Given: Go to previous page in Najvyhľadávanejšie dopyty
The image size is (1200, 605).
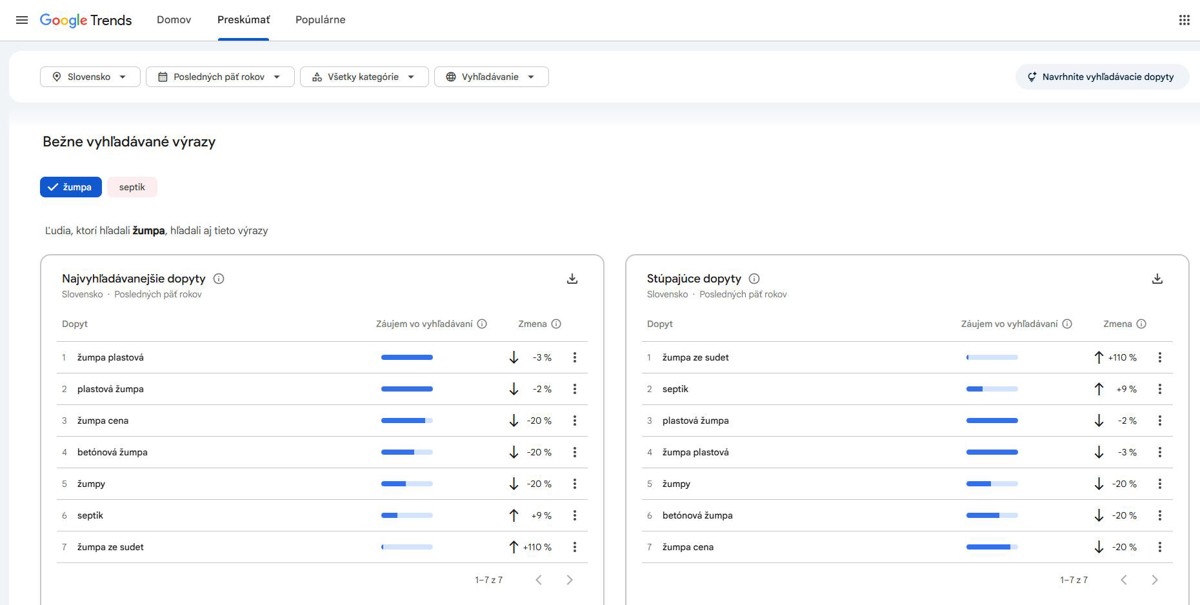Looking at the screenshot, I should 538,580.
